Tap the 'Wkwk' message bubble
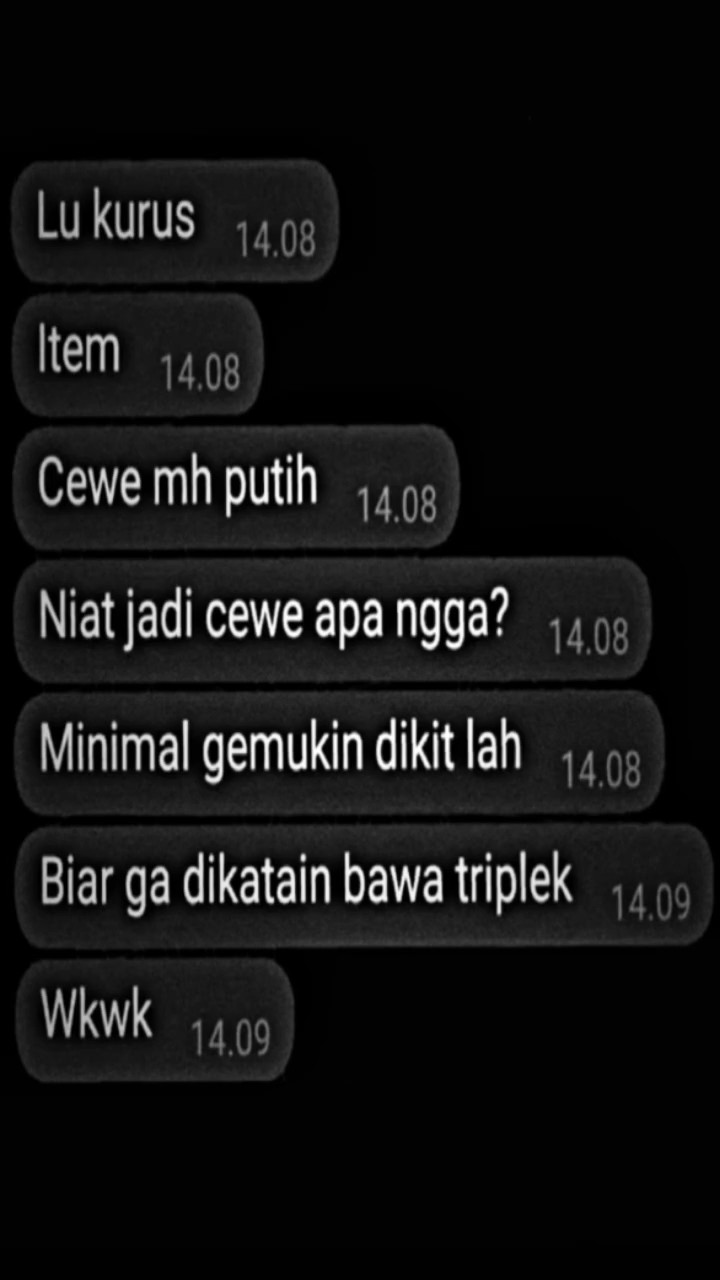The height and width of the screenshot is (1280, 720). (153, 1020)
